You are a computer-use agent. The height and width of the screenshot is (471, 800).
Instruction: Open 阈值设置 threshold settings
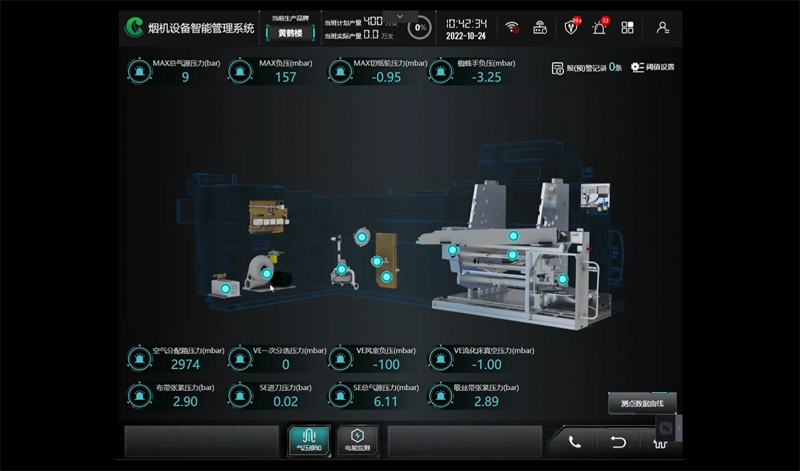pos(652,68)
